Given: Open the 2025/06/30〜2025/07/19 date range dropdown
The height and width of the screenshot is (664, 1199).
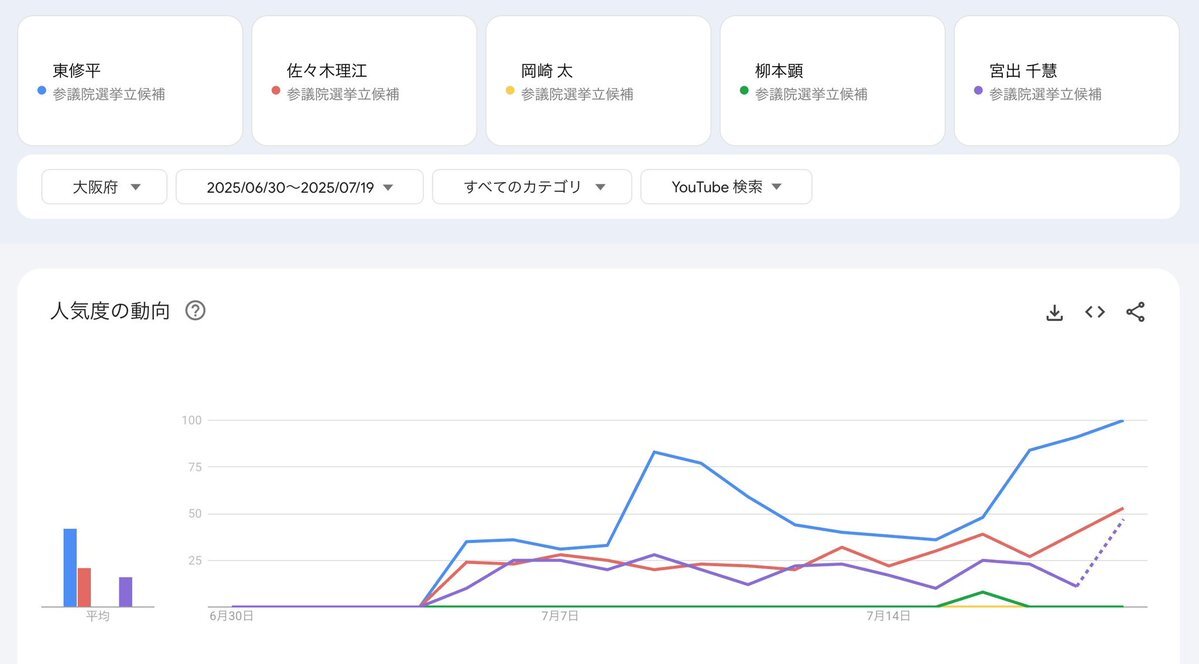Looking at the screenshot, I should click(x=300, y=187).
